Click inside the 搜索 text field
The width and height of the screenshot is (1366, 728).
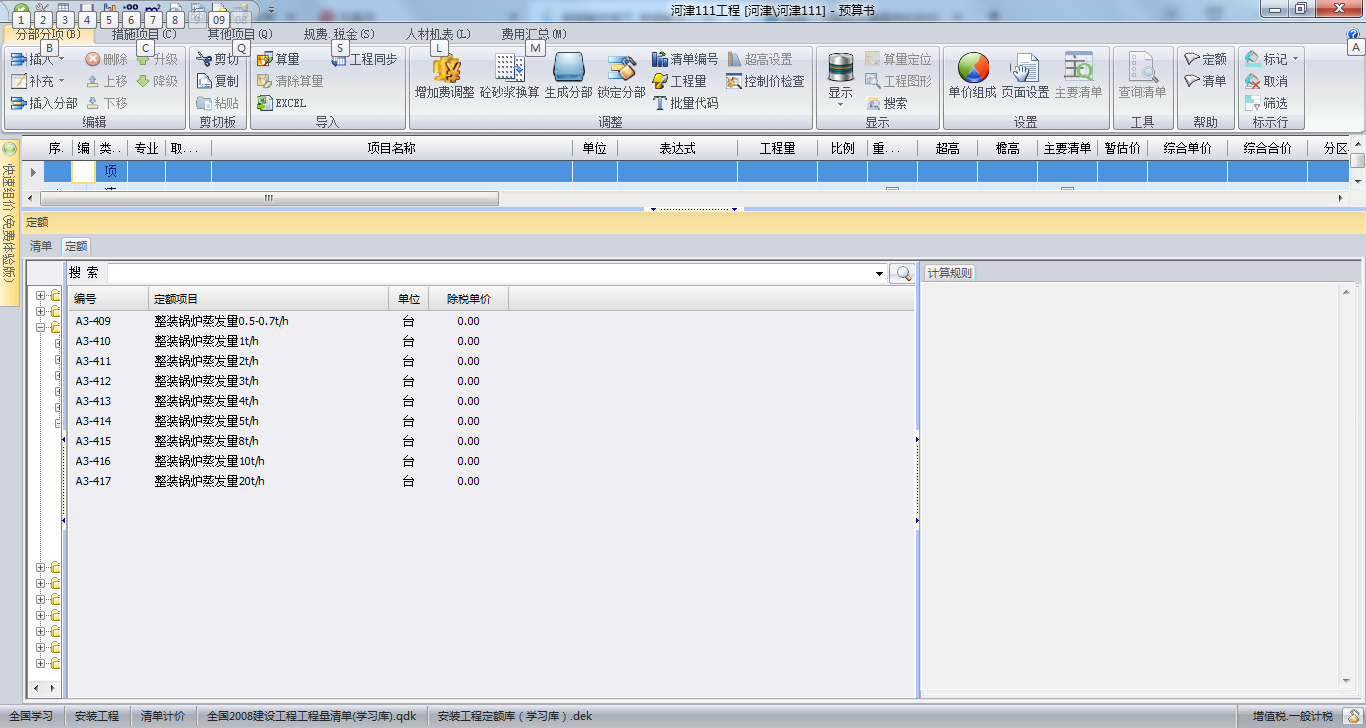pos(490,273)
